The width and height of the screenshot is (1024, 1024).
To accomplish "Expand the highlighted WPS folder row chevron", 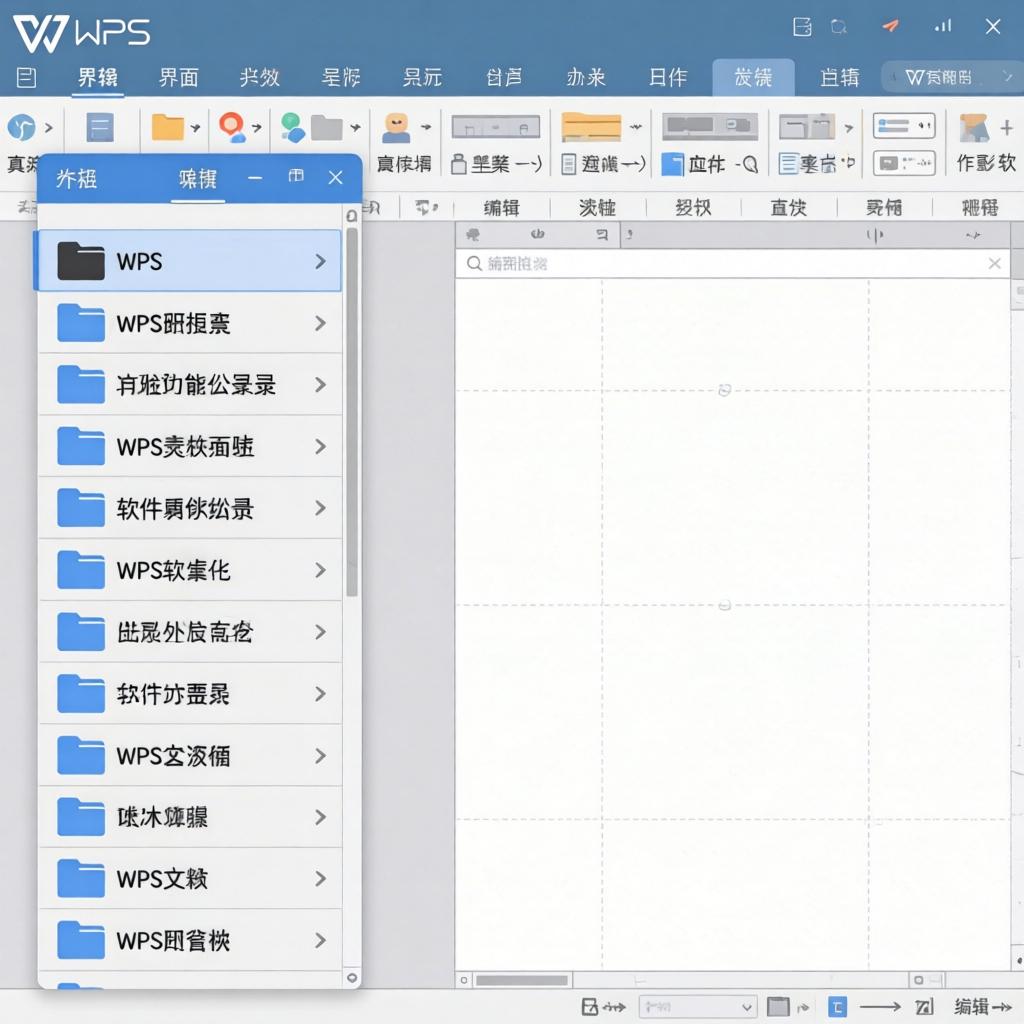I will [x=320, y=261].
